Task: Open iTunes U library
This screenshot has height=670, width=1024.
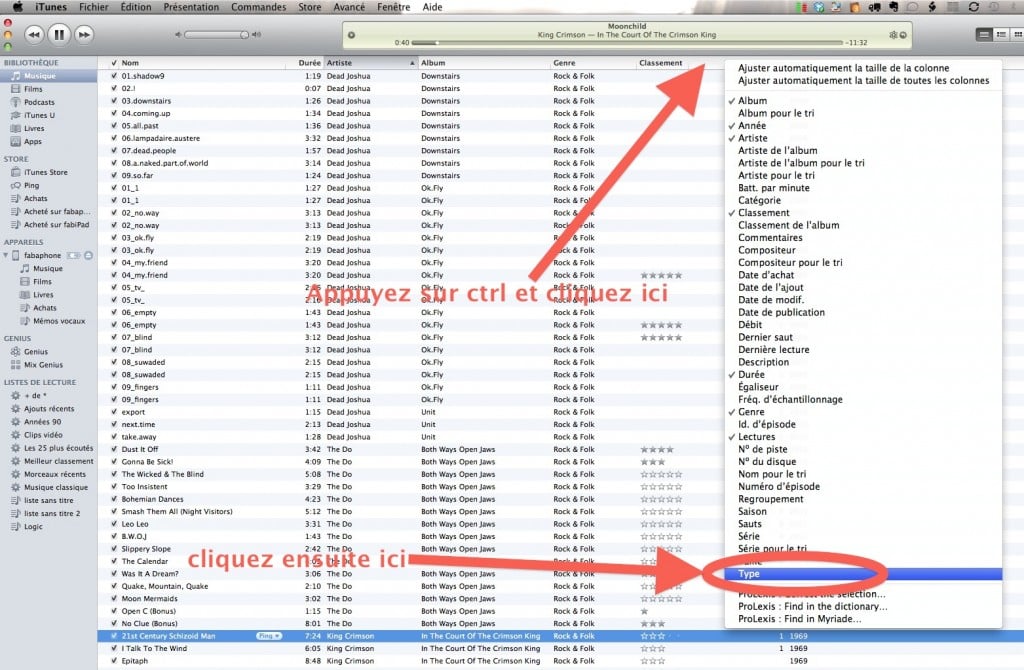Action: pos(39,115)
